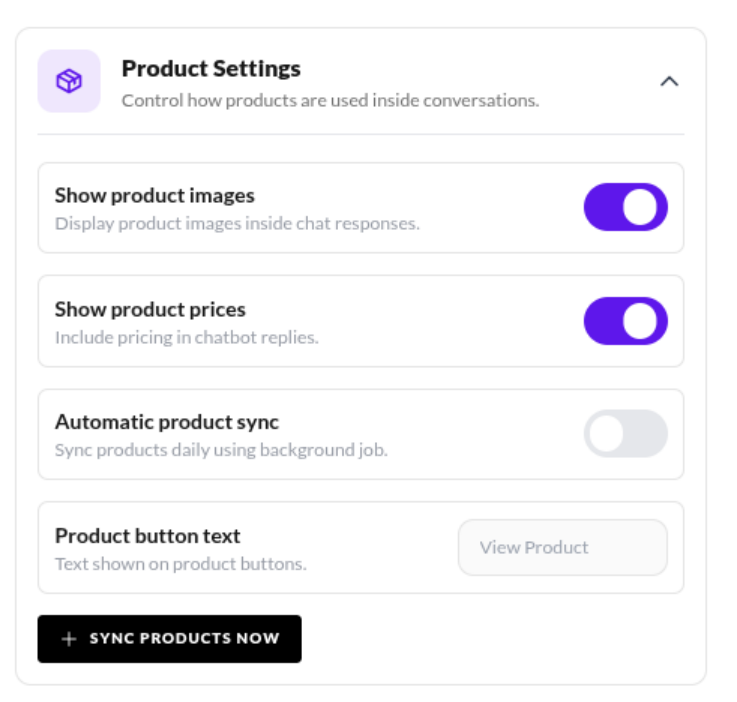Focus the View Product text field
This screenshot has height=702, width=737.
pos(562,547)
